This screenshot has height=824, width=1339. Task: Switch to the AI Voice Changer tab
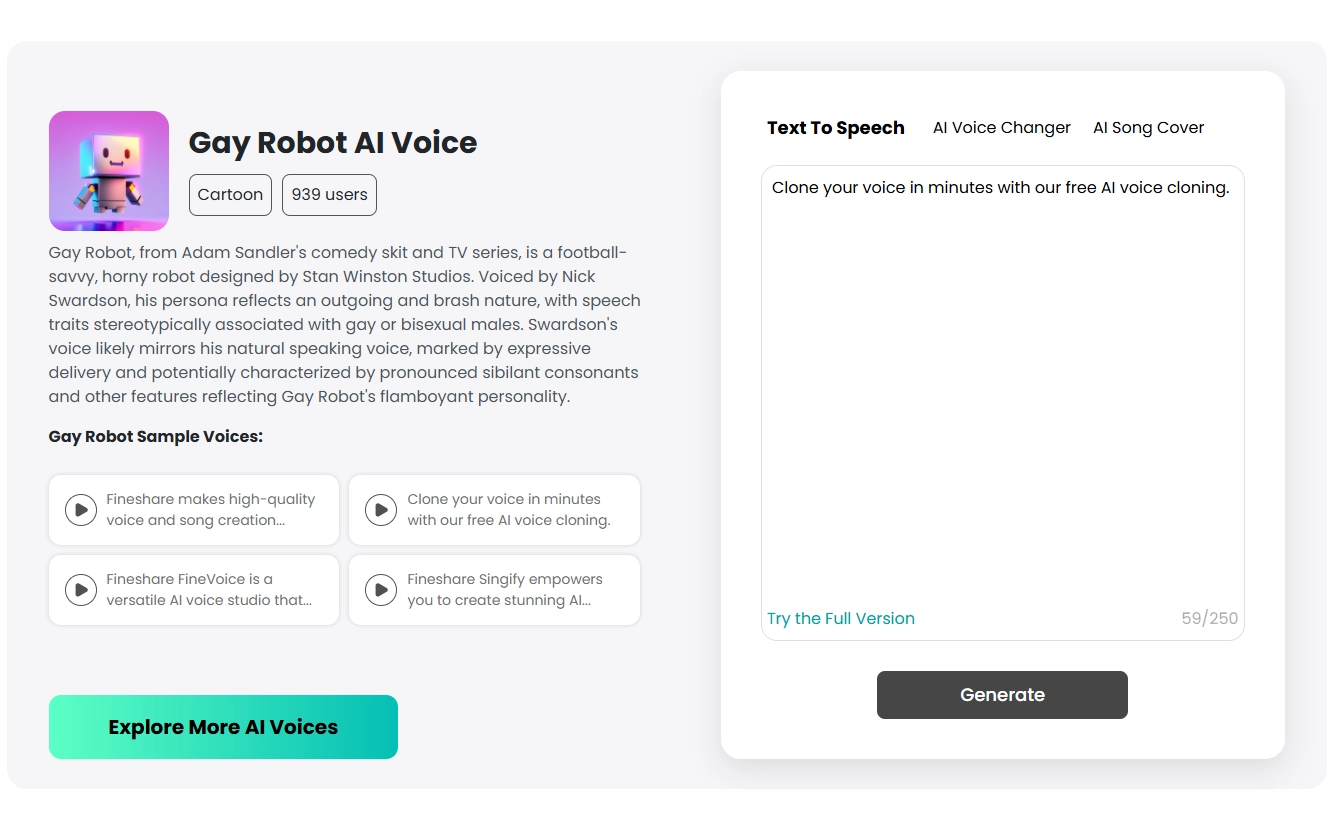[1001, 127]
